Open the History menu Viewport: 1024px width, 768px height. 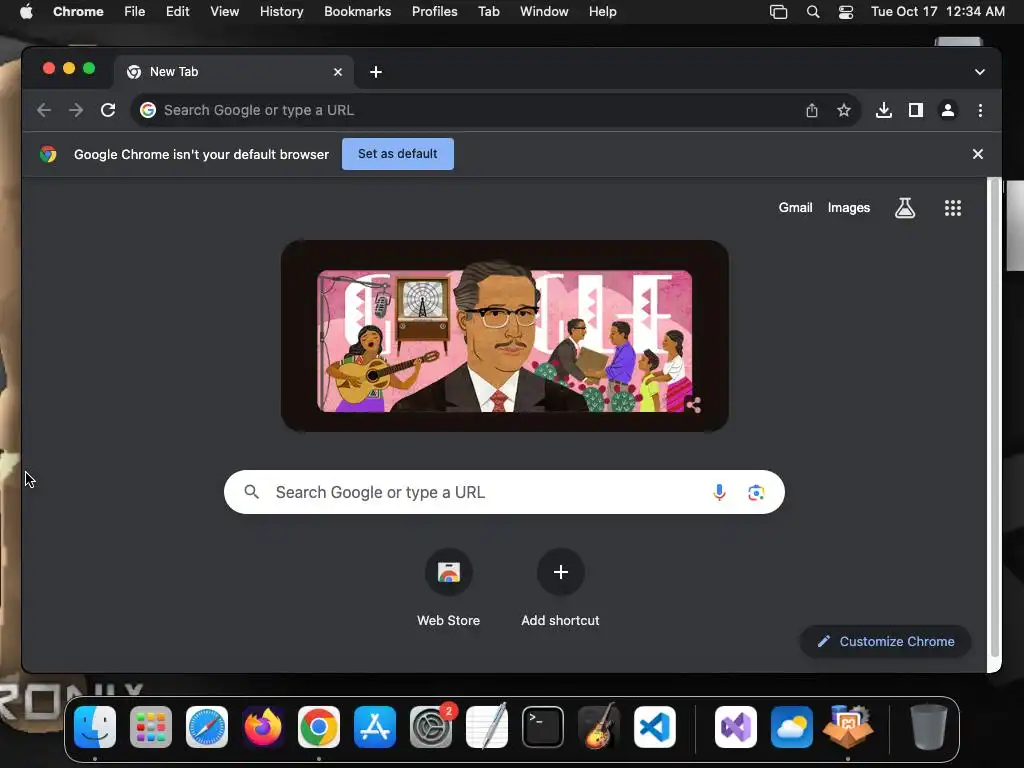click(x=281, y=12)
